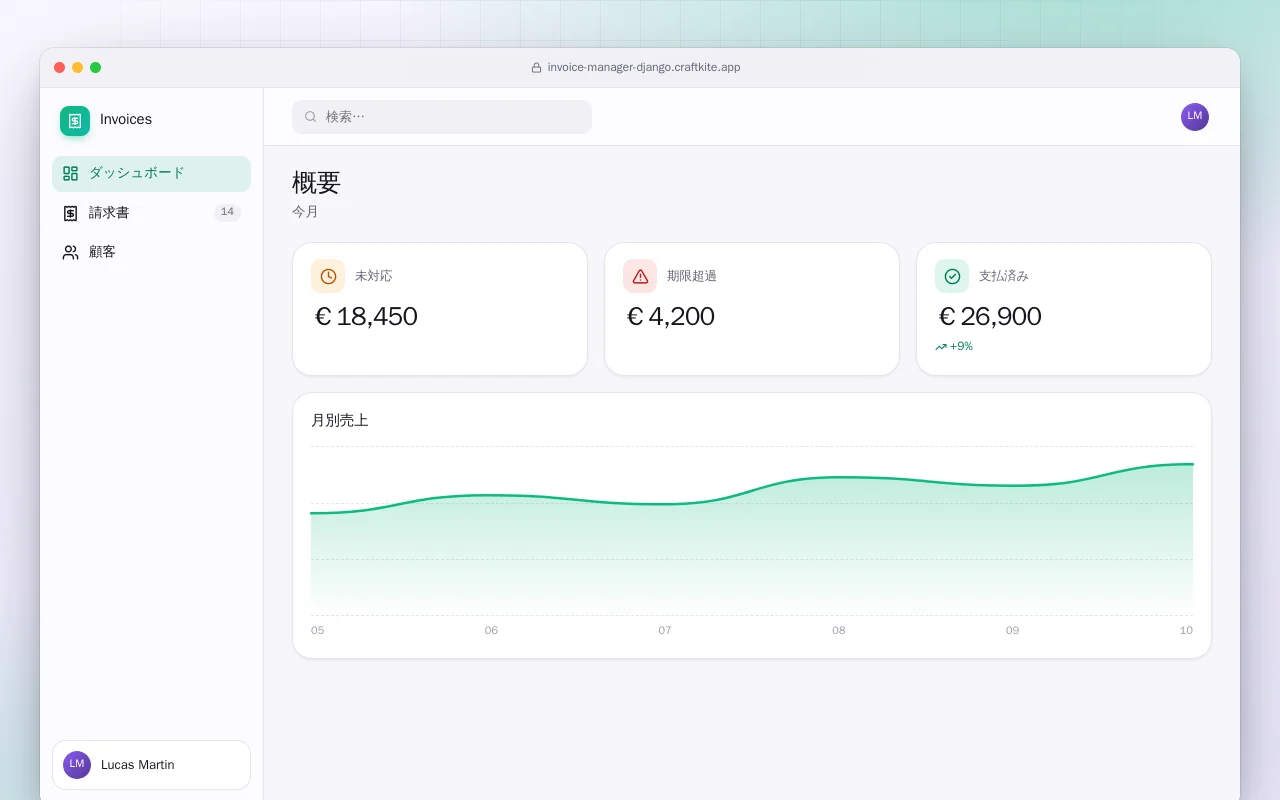Open the LM avatar menu at top right
This screenshot has height=800, width=1280.
[x=1195, y=117]
